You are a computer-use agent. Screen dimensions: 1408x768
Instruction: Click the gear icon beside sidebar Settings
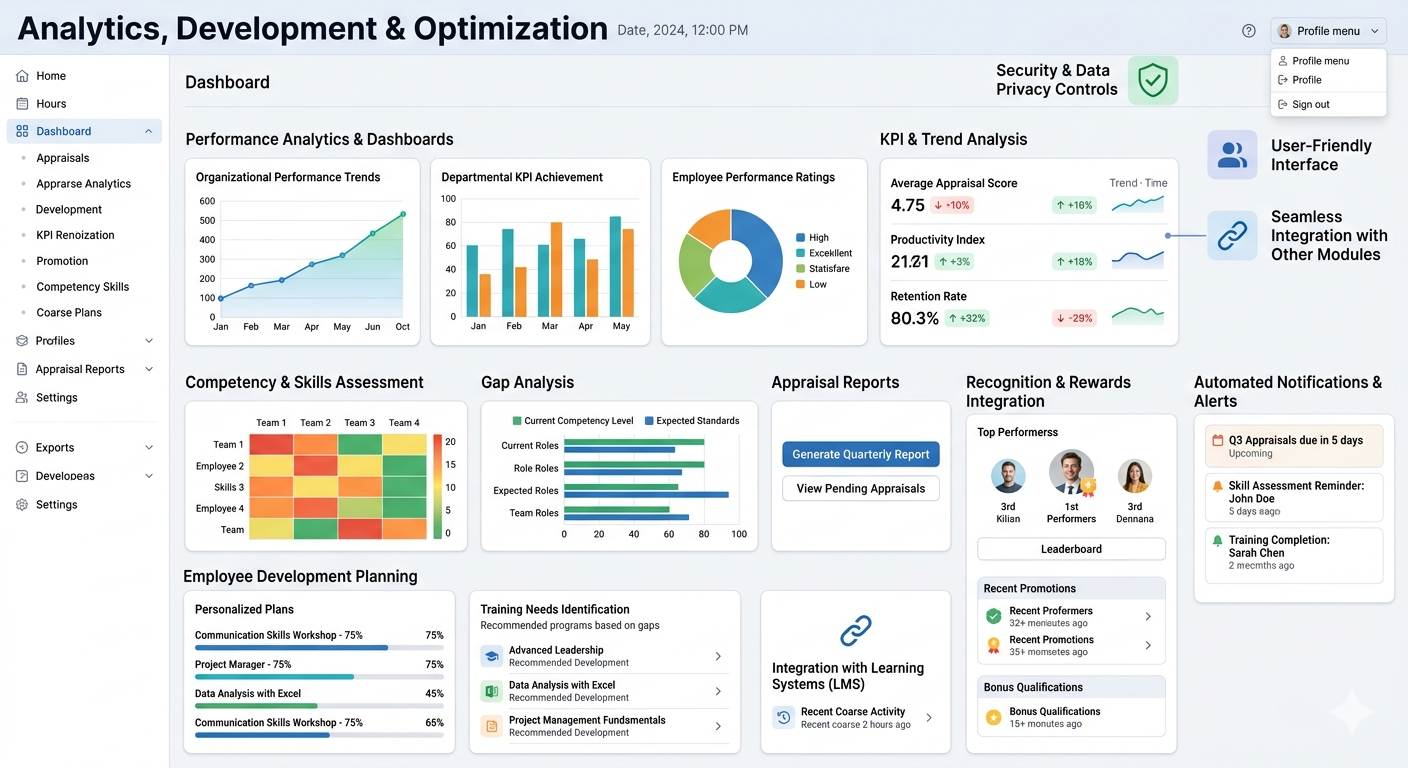(x=22, y=505)
